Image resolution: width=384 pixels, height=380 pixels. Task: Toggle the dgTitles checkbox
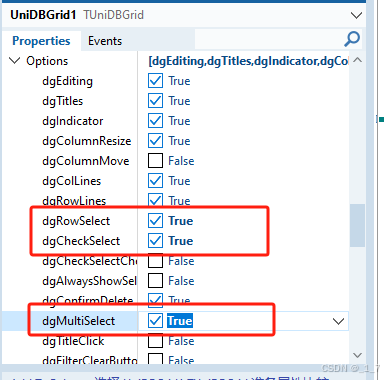(155, 101)
